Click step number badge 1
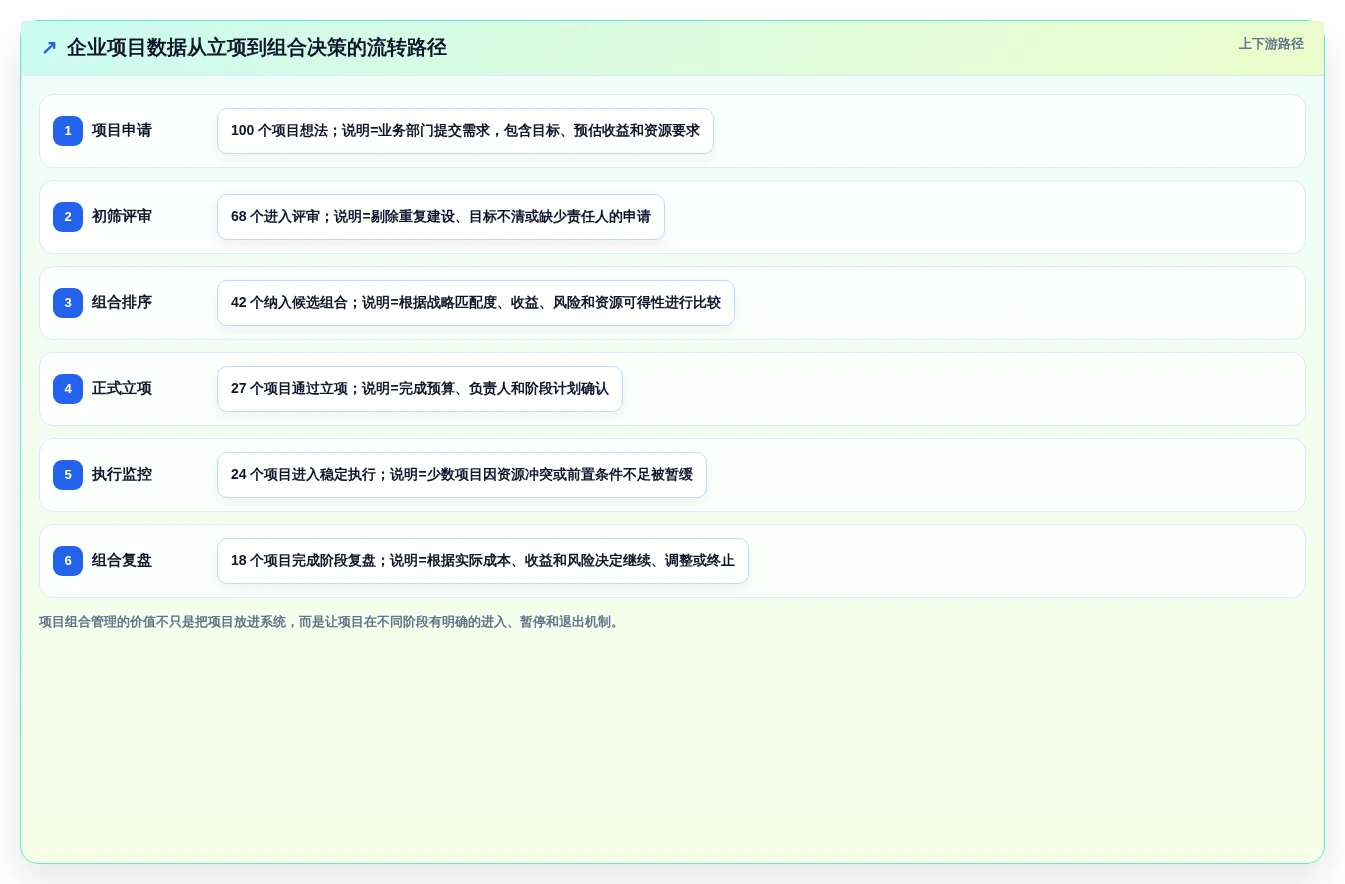The image size is (1345, 884). (x=68, y=131)
